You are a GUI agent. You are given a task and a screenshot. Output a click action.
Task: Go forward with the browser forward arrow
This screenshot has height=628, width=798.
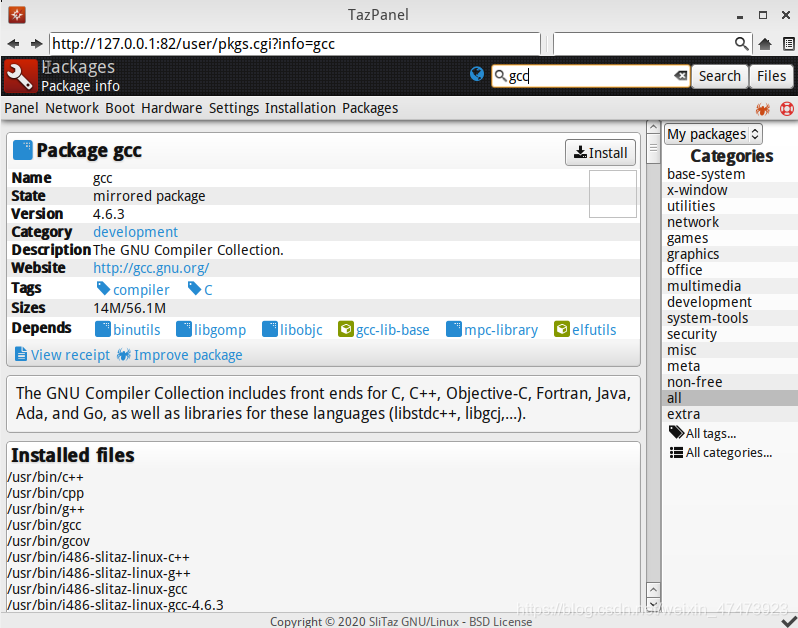pos(36,44)
